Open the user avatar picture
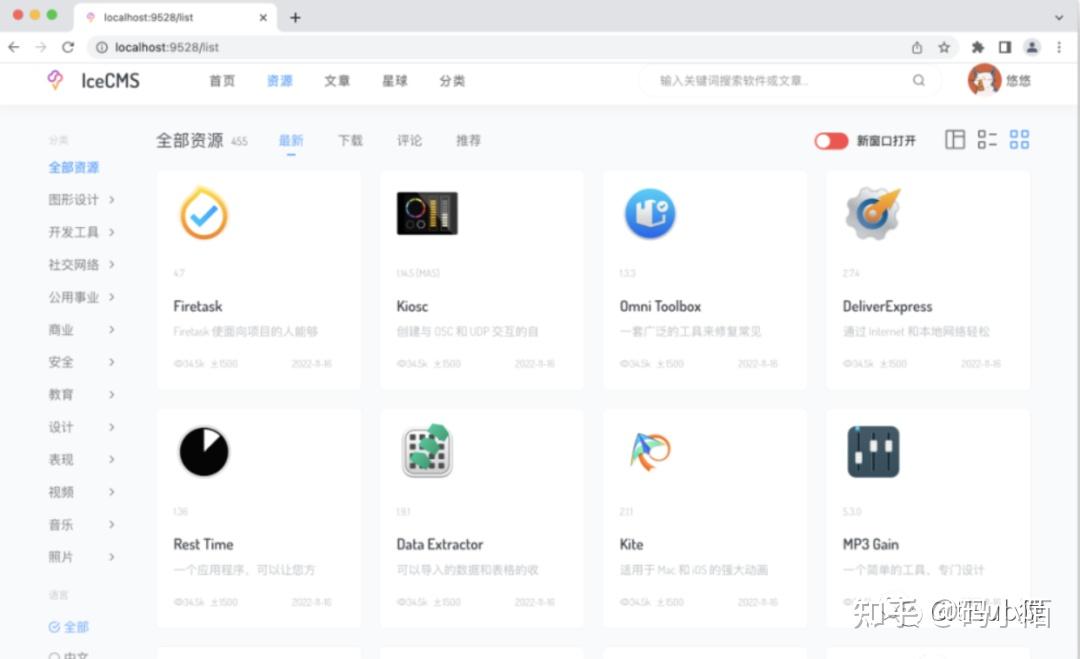Viewport: 1080px width, 659px height. pos(984,80)
